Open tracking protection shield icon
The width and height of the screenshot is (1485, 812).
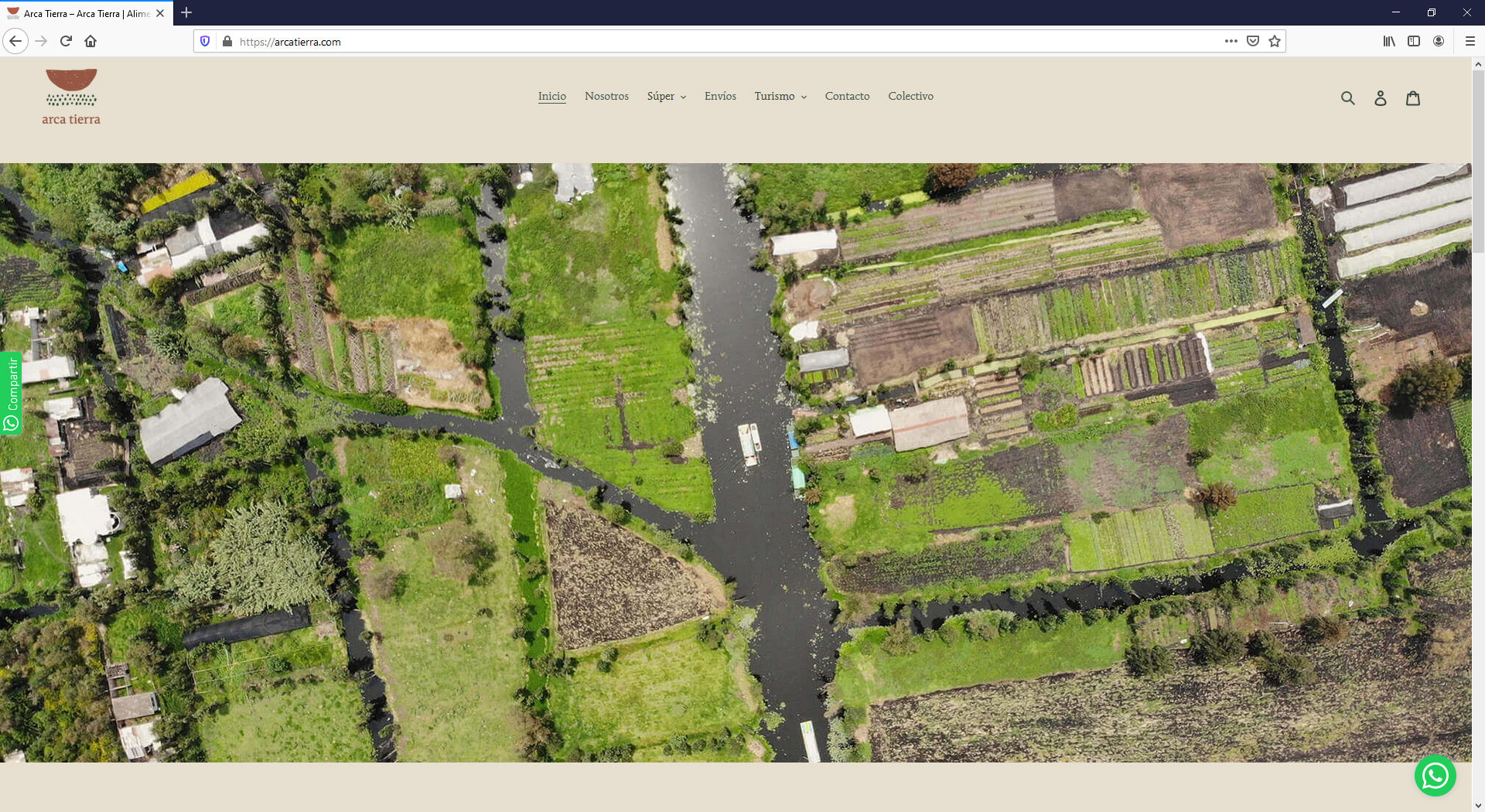(x=205, y=42)
